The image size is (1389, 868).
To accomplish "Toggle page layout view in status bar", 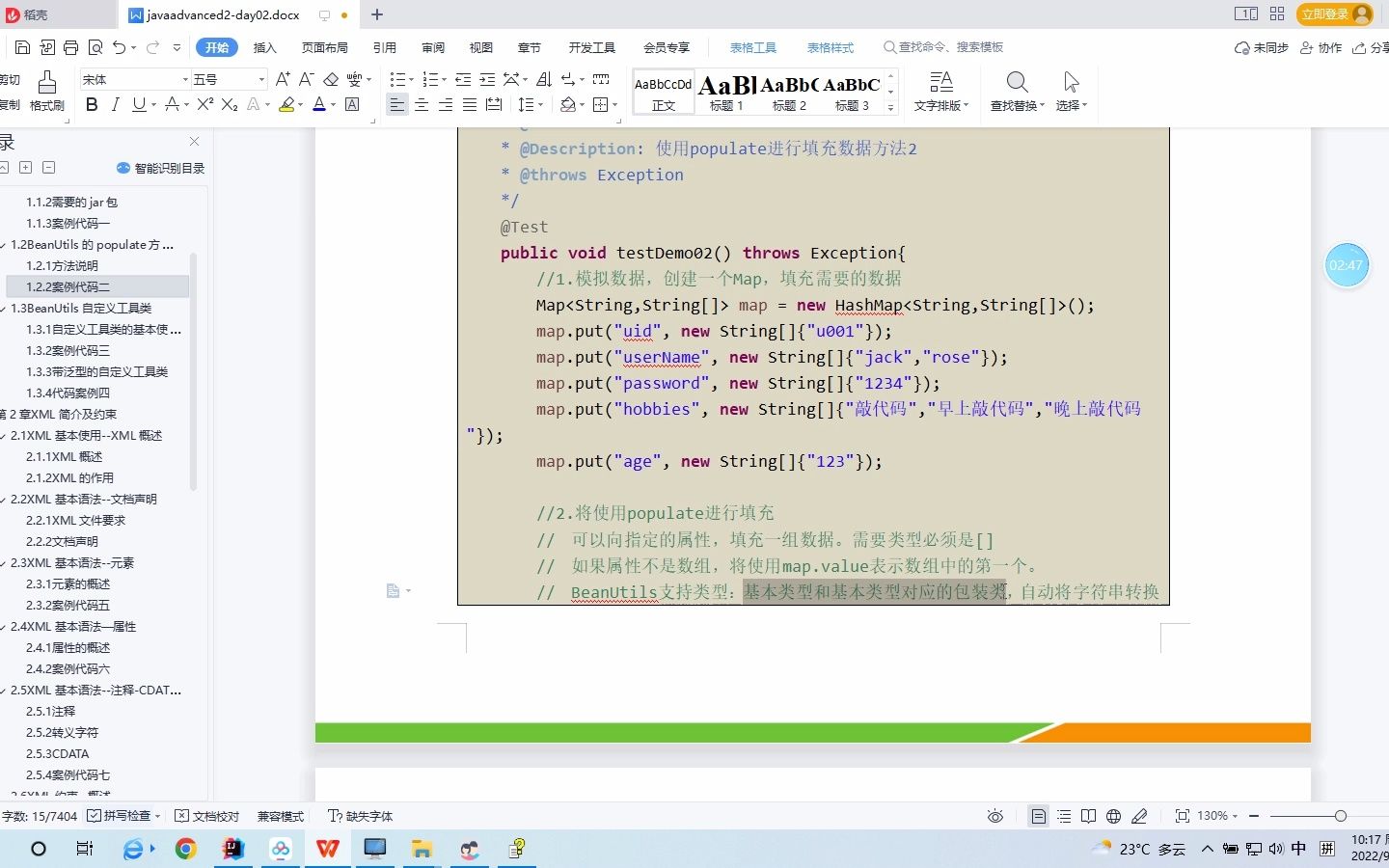I will point(1039,816).
